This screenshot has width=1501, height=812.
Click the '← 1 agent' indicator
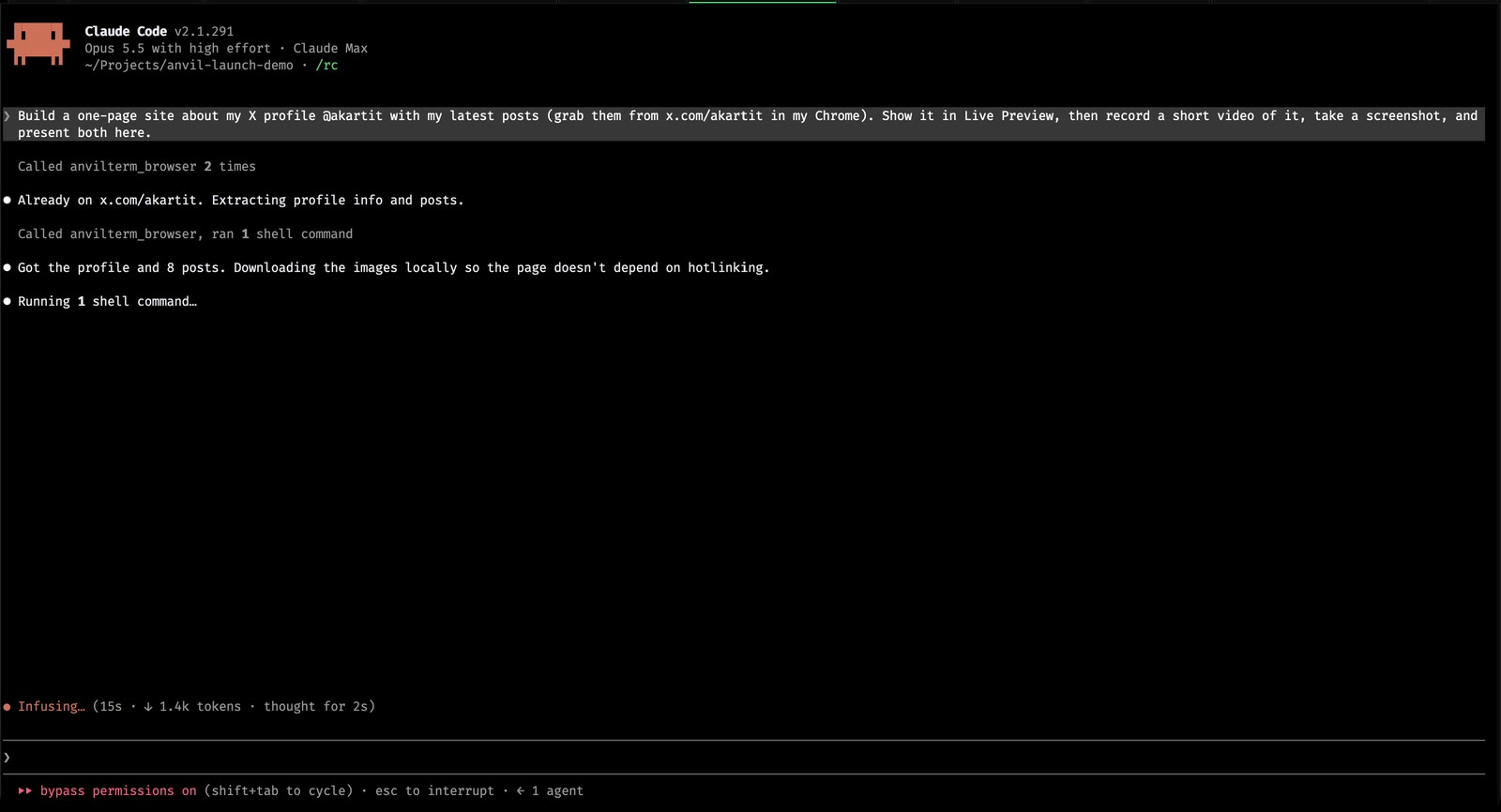tap(550, 790)
